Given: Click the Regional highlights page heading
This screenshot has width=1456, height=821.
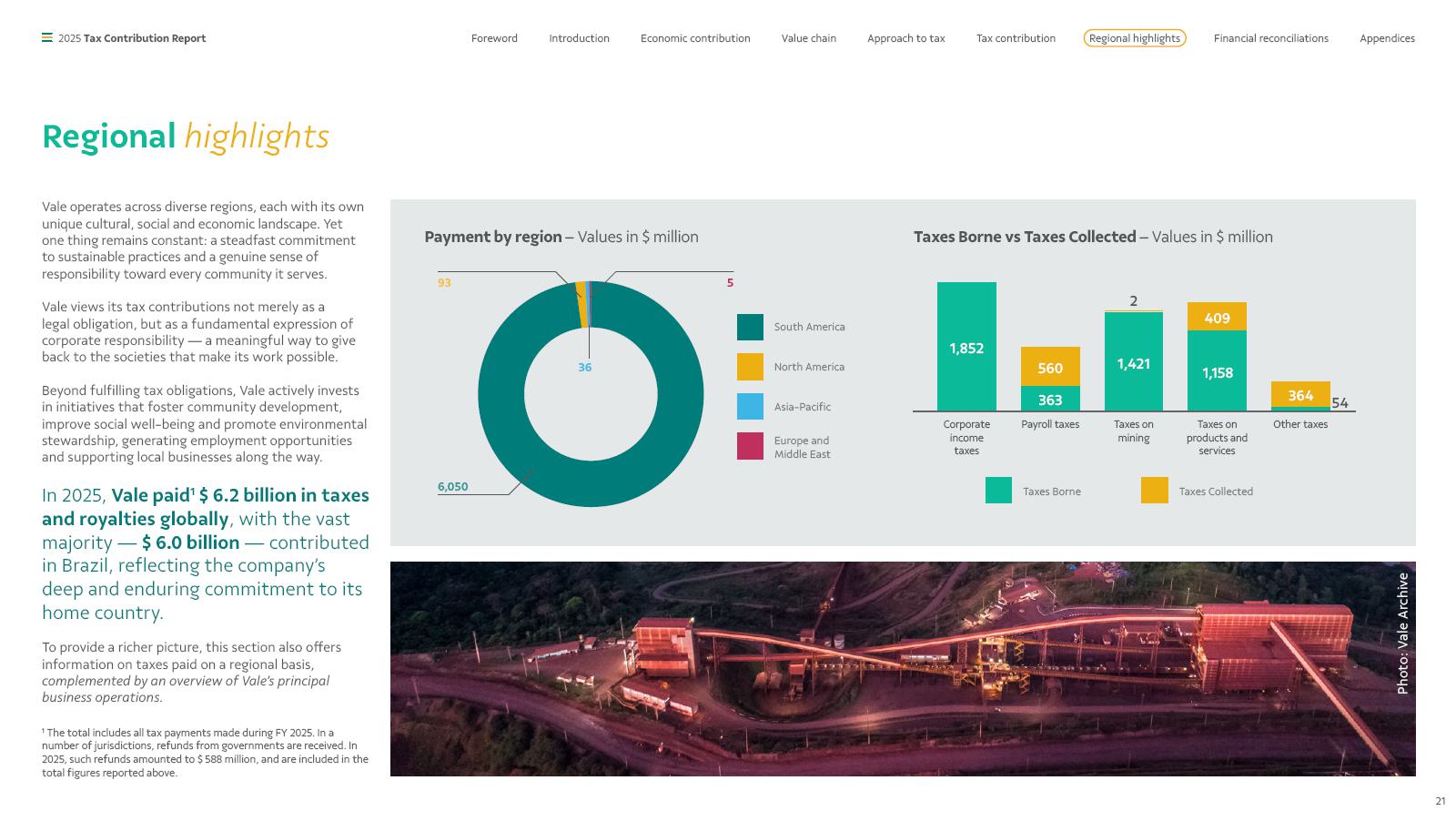Looking at the screenshot, I should 186,137.
